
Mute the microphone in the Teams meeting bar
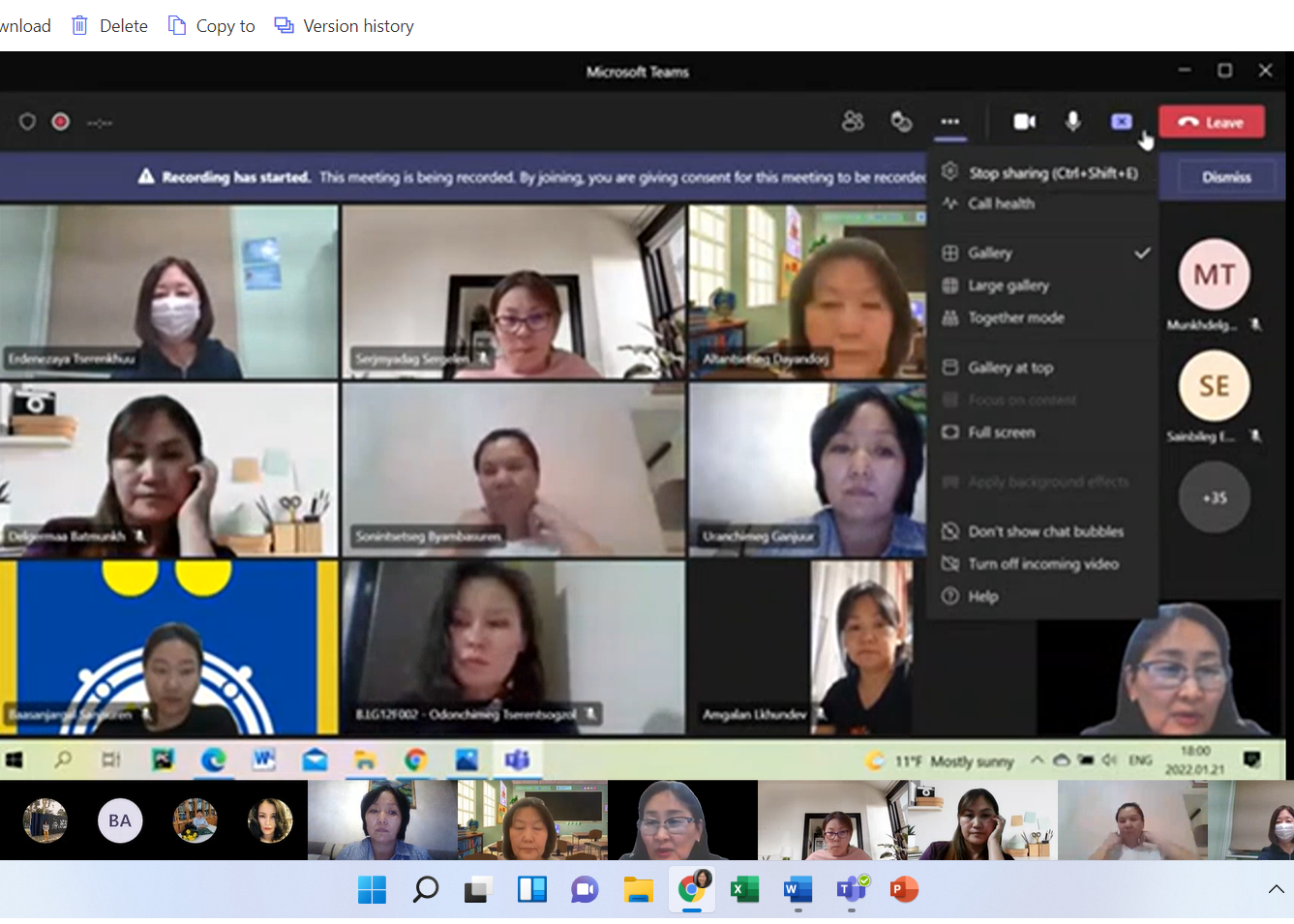coord(1073,121)
